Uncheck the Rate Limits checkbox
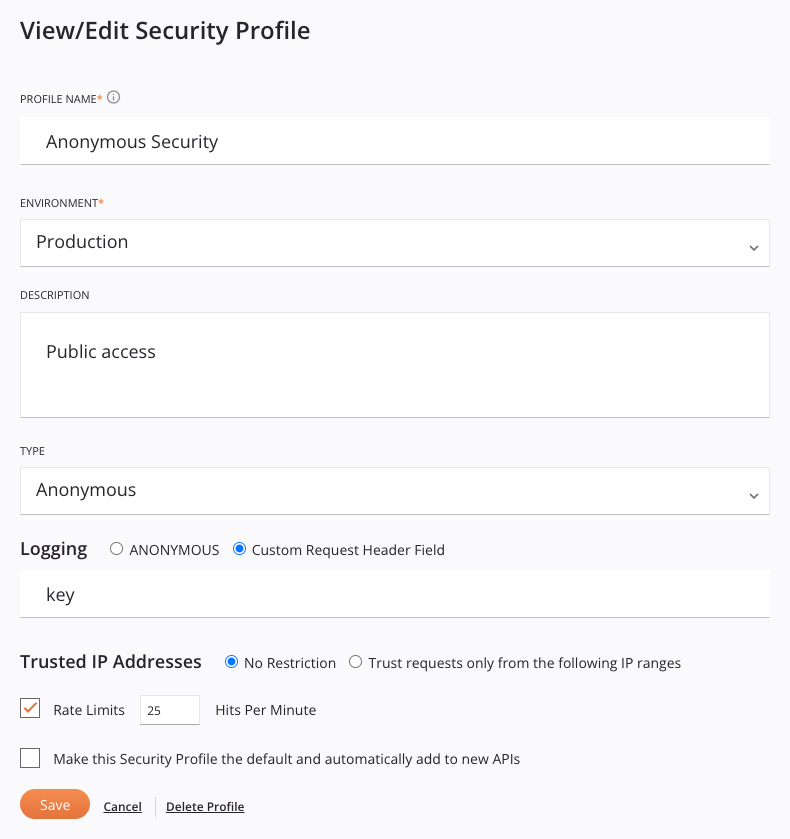The width and height of the screenshot is (790, 839). coord(30,708)
